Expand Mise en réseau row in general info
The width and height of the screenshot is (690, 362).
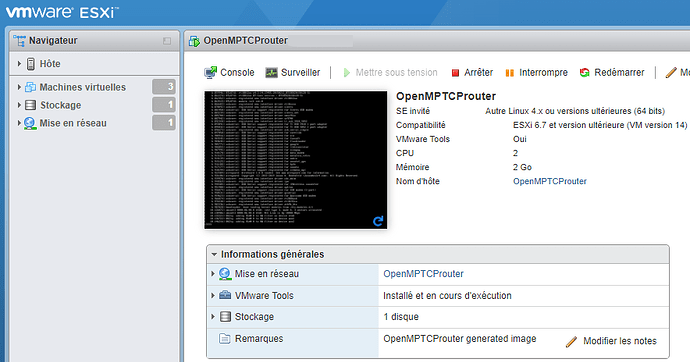point(213,274)
